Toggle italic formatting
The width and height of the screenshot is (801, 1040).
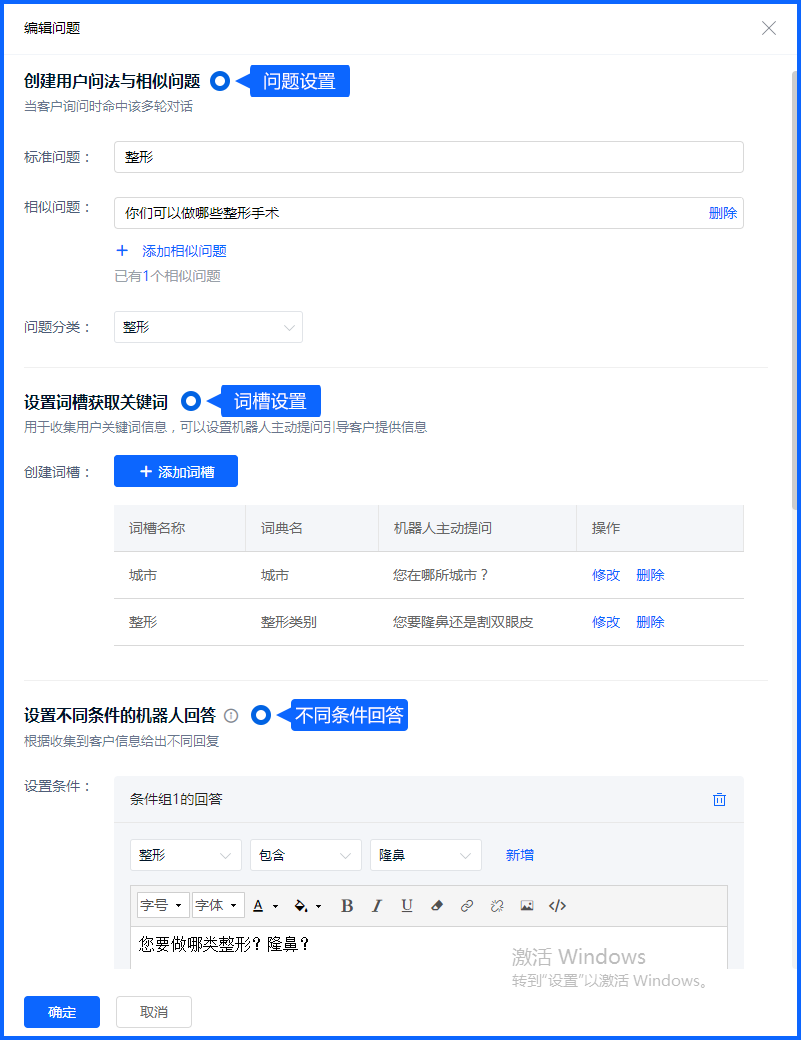point(377,906)
